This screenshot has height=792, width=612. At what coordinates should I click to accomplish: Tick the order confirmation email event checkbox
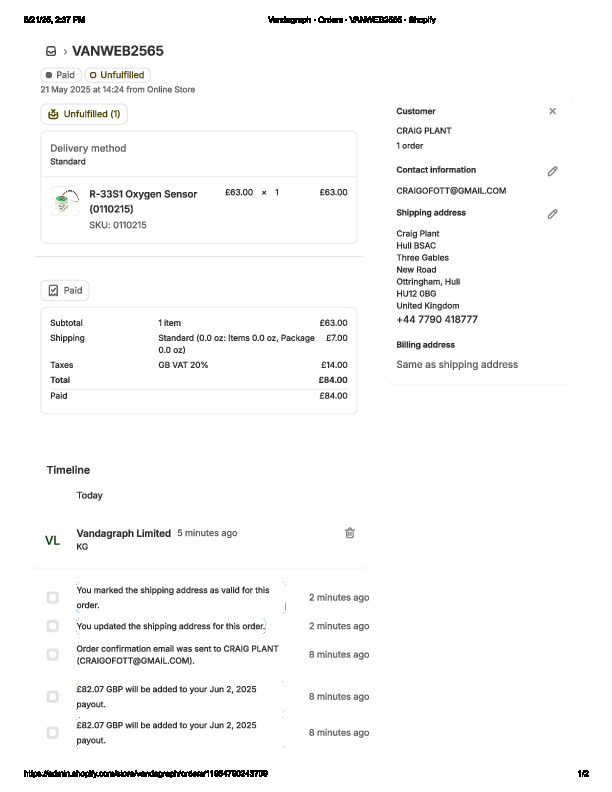[52, 655]
